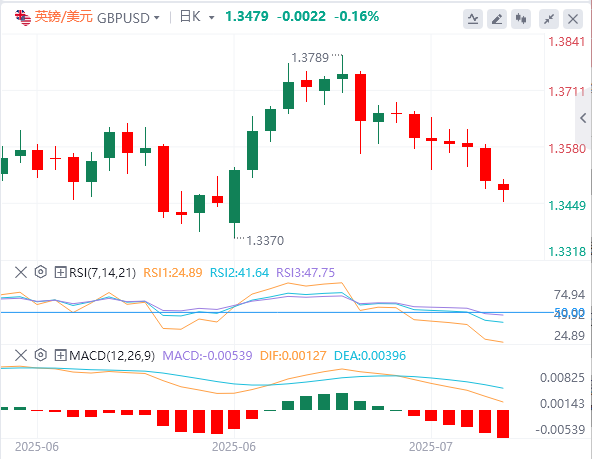This screenshot has height=459, width=592.
Task: Switch chart type with candlestick icon
Action: (521, 18)
